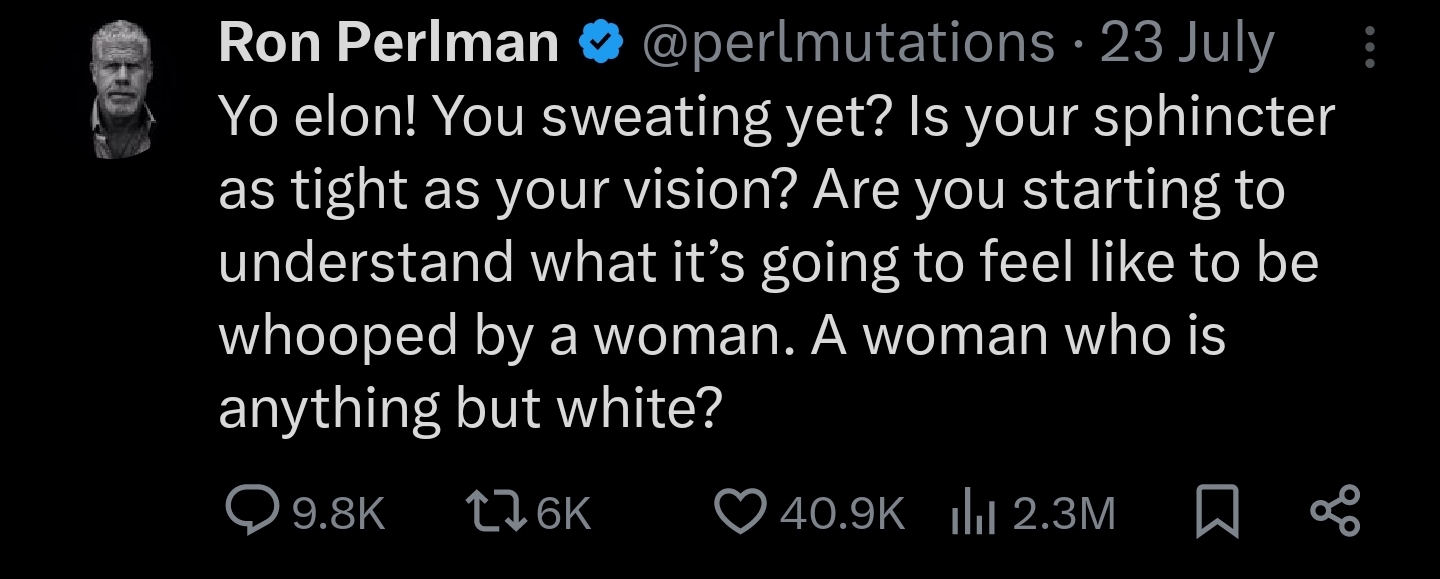Open Ron Perlman's profile picture
This screenshot has height=579, width=1440.
126,91
